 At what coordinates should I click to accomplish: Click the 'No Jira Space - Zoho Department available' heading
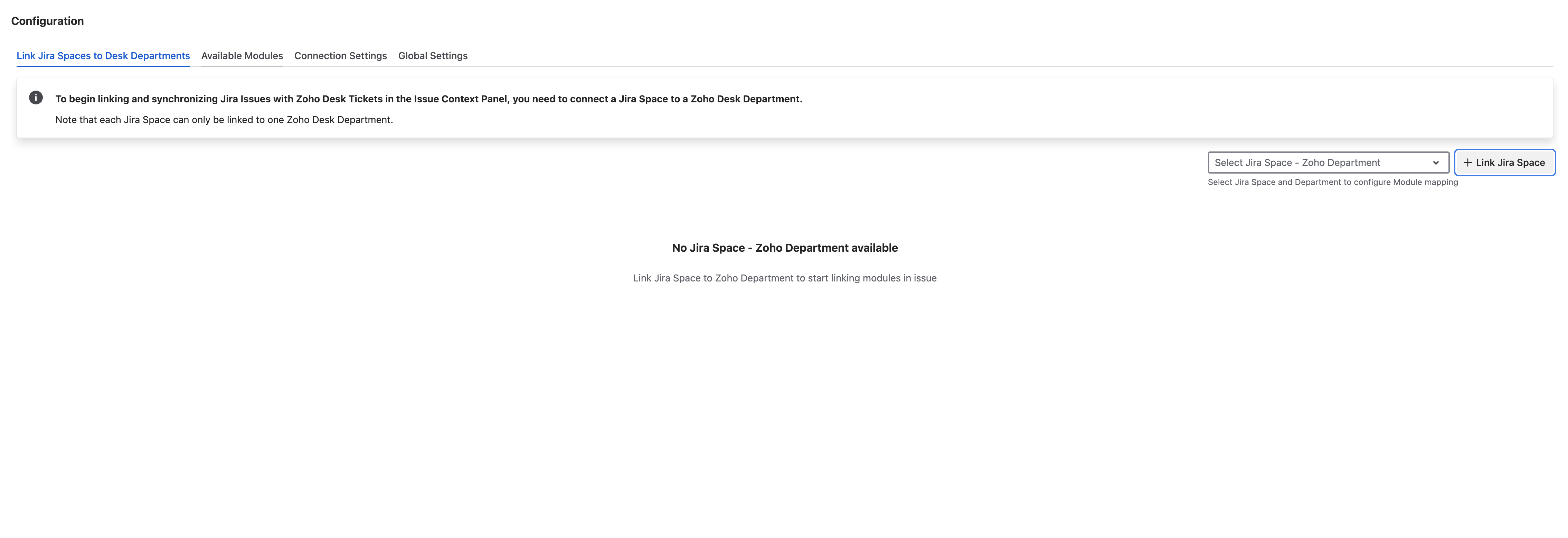click(x=785, y=248)
